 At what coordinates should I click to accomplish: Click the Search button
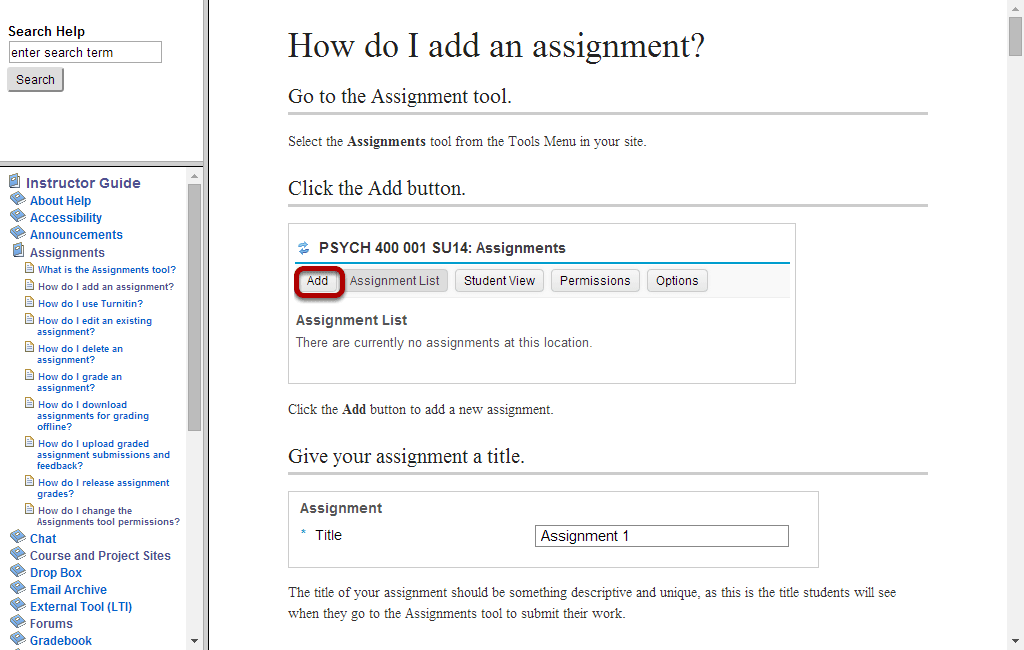click(35, 80)
